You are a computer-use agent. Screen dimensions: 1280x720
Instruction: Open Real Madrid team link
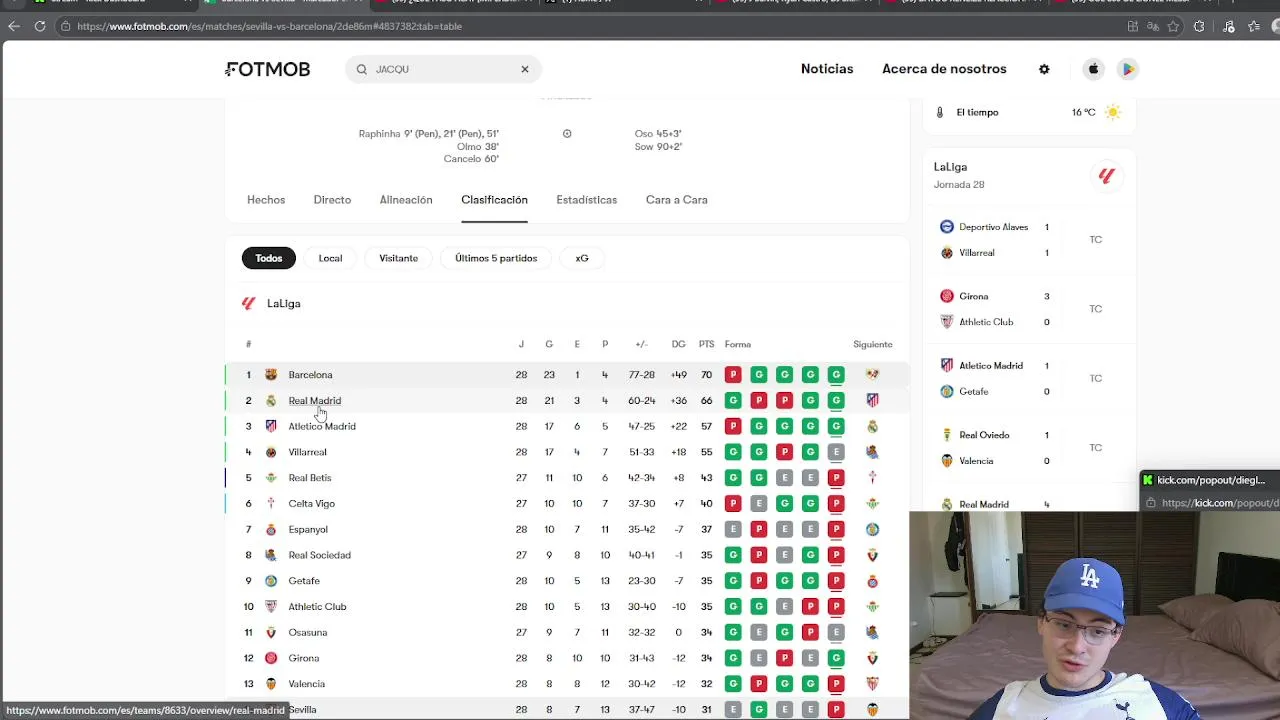pyautogui.click(x=314, y=401)
